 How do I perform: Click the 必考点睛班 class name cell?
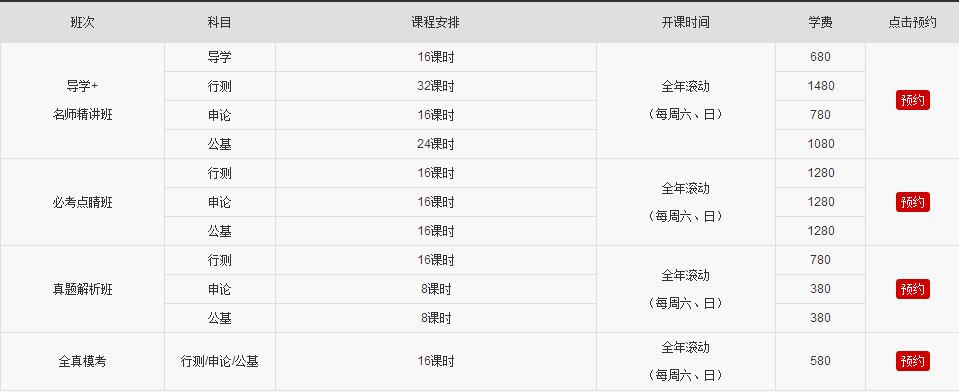click(83, 202)
